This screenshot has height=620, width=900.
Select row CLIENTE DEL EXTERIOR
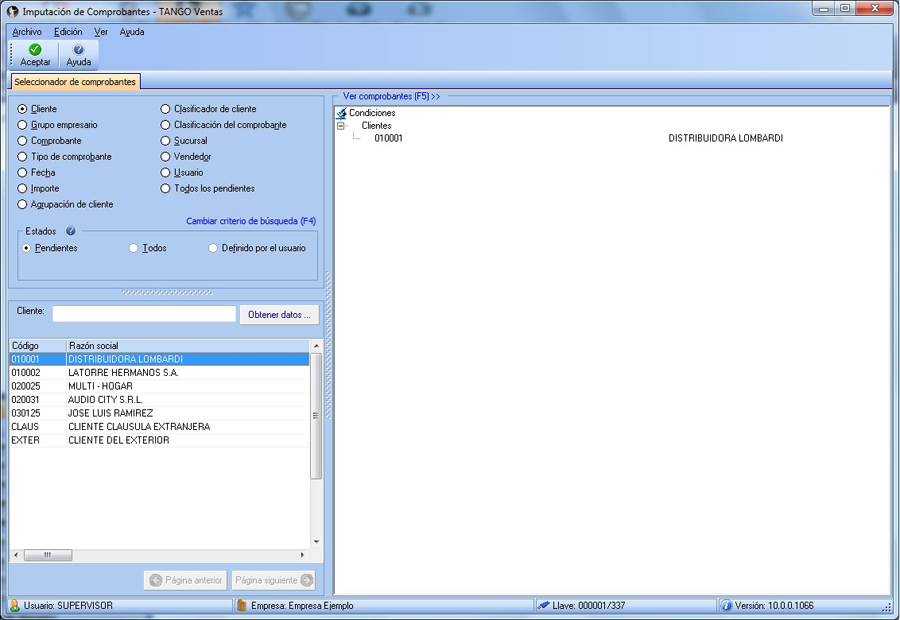click(x=160, y=440)
